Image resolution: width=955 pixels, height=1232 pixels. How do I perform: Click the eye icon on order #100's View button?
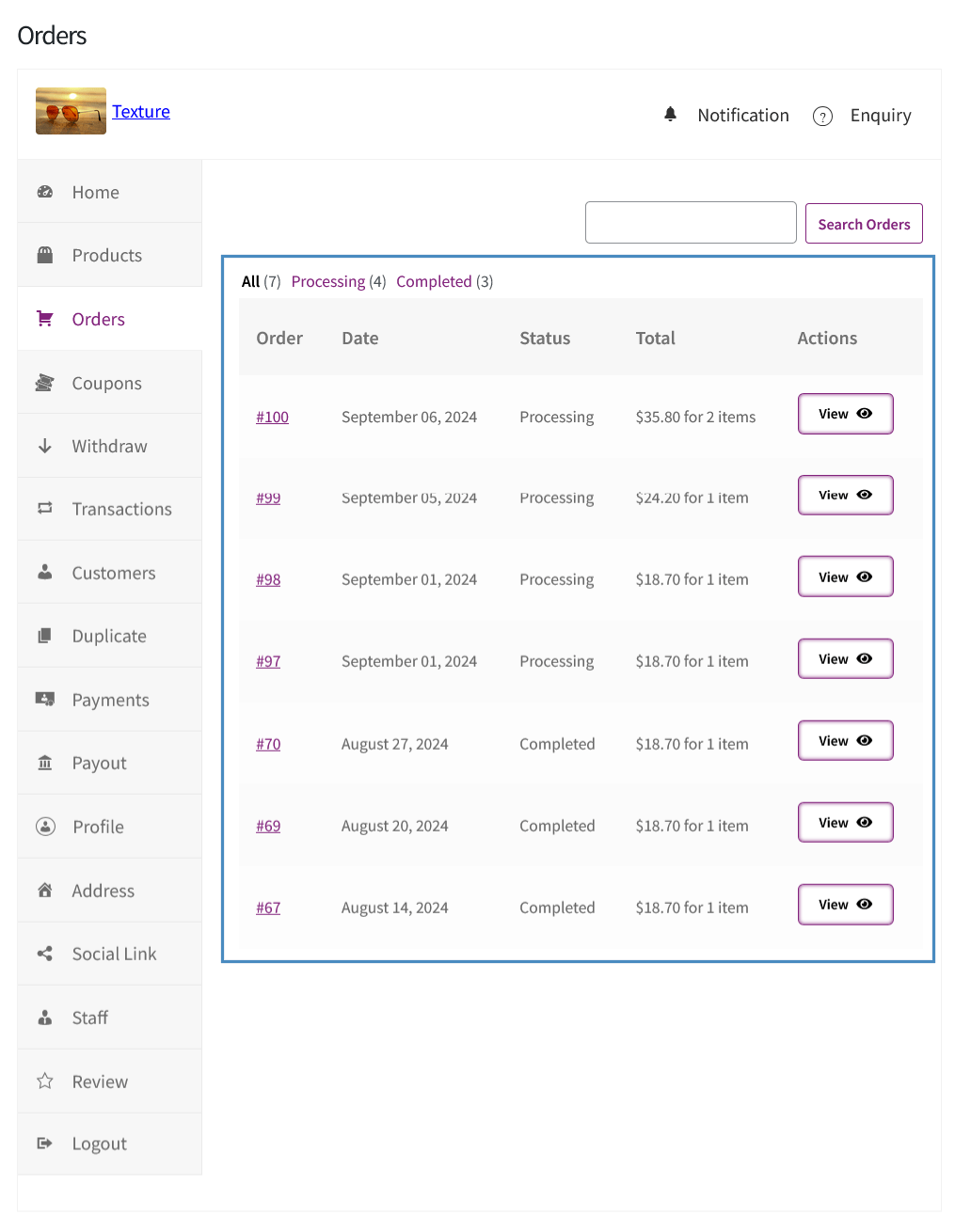point(867,414)
